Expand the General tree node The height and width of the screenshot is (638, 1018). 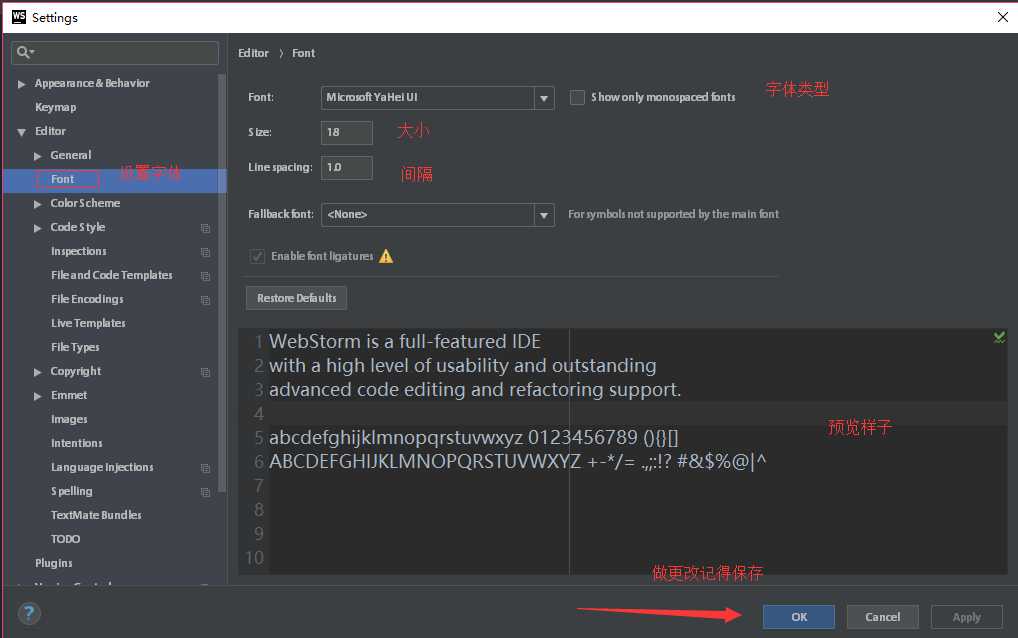[38, 156]
